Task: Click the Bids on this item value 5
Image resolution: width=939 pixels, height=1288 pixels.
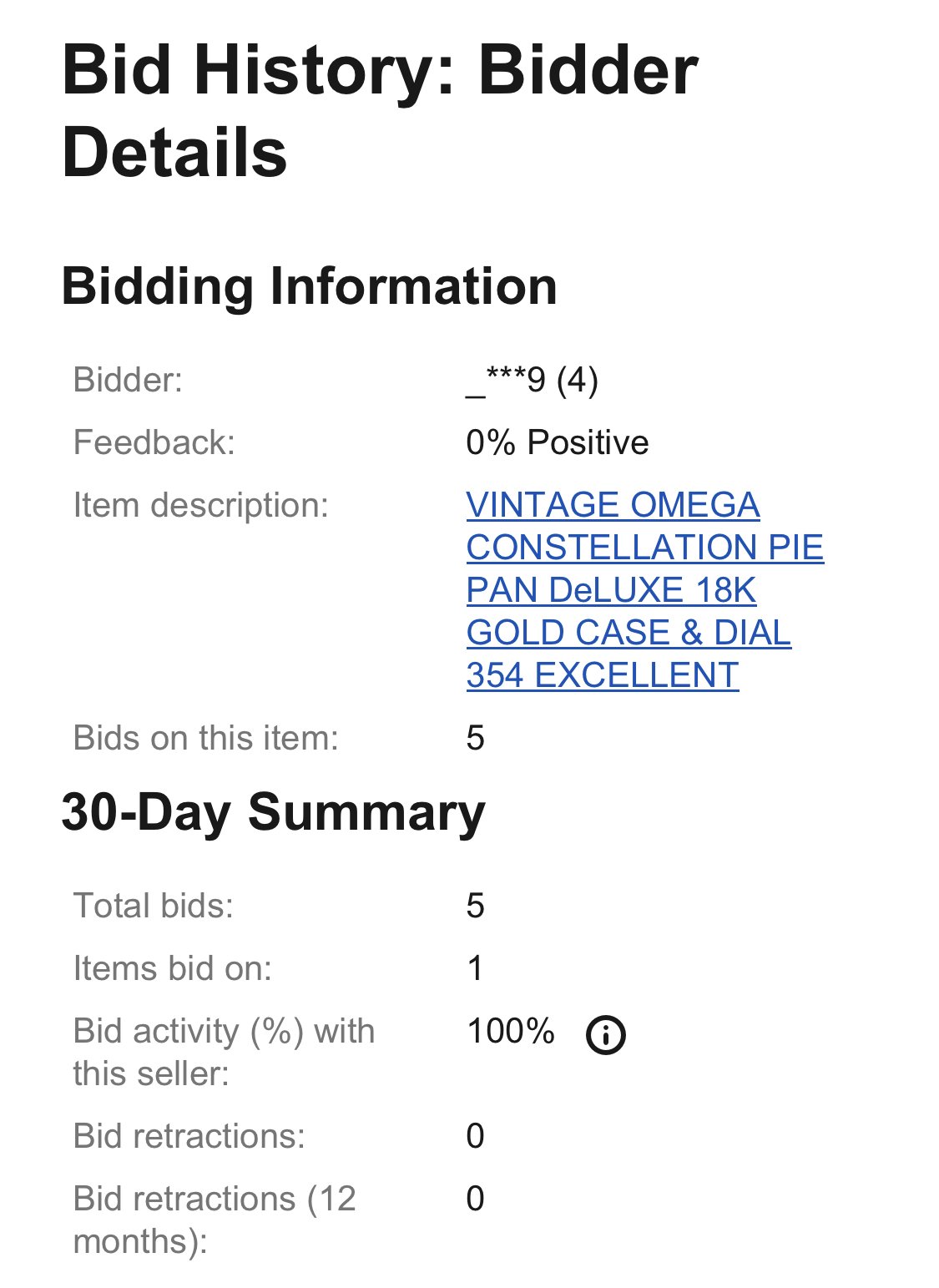Action: (x=475, y=738)
